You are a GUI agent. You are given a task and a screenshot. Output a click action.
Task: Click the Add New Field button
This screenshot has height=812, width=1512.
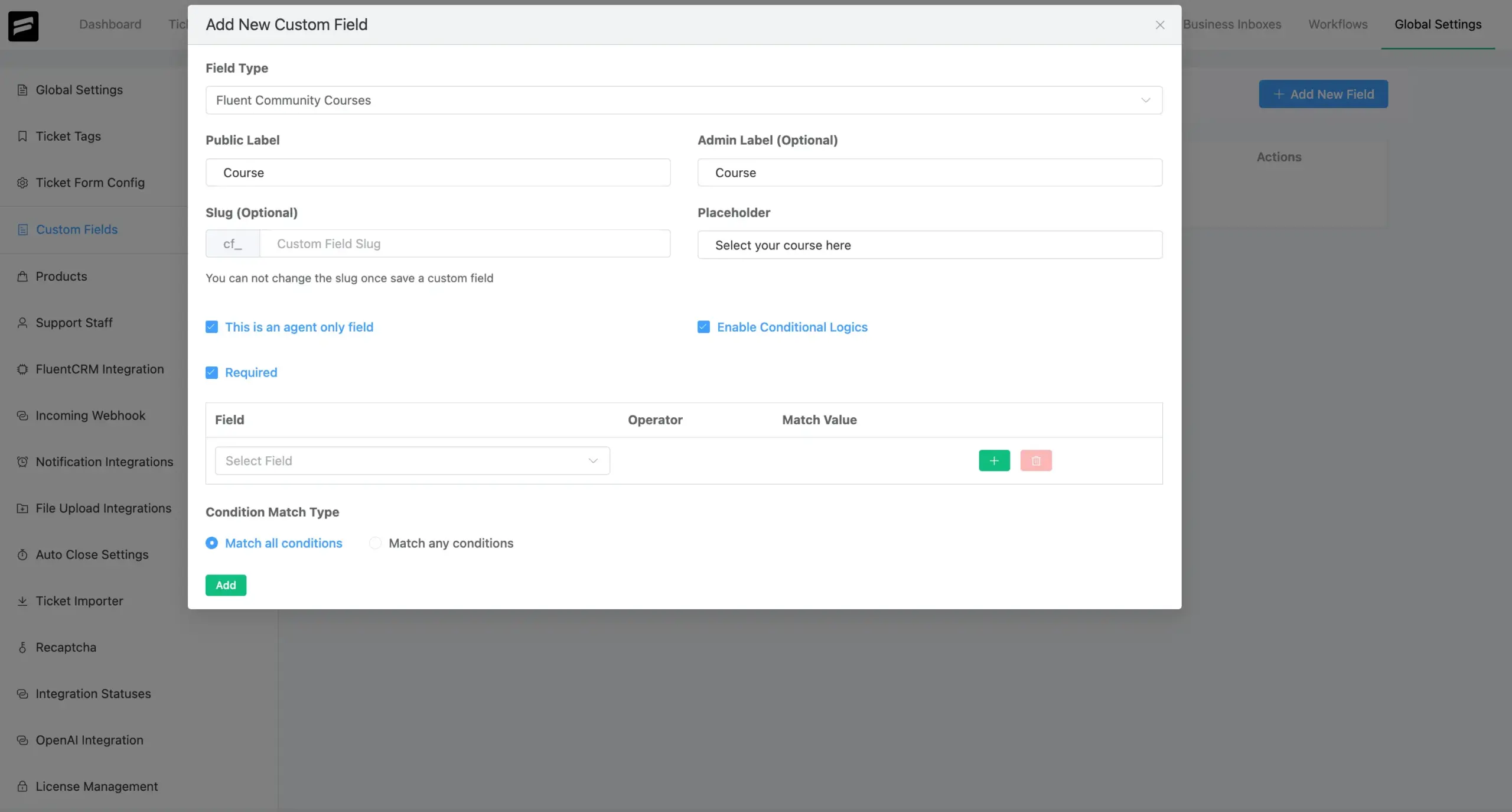[1323, 94]
